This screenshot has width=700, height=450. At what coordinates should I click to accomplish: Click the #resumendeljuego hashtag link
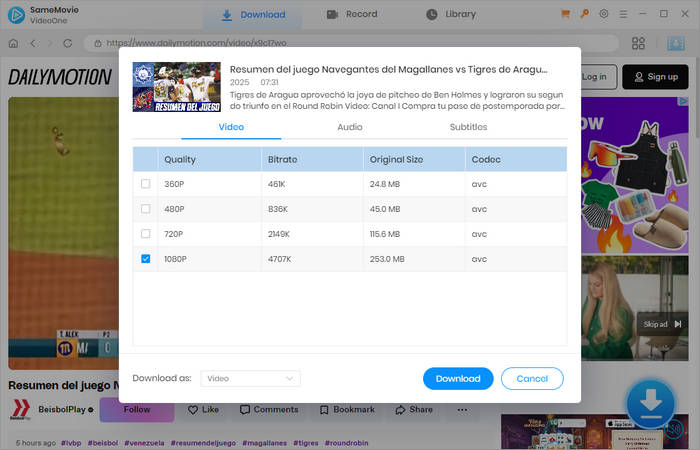pos(203,443)
